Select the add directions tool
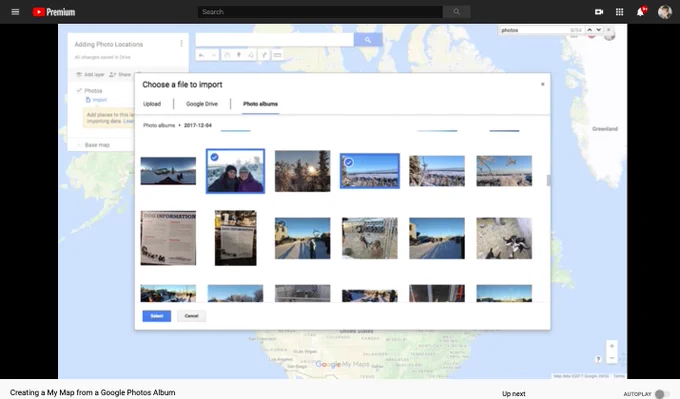Viewport: 680px width, 399px height. click(264, 55)
